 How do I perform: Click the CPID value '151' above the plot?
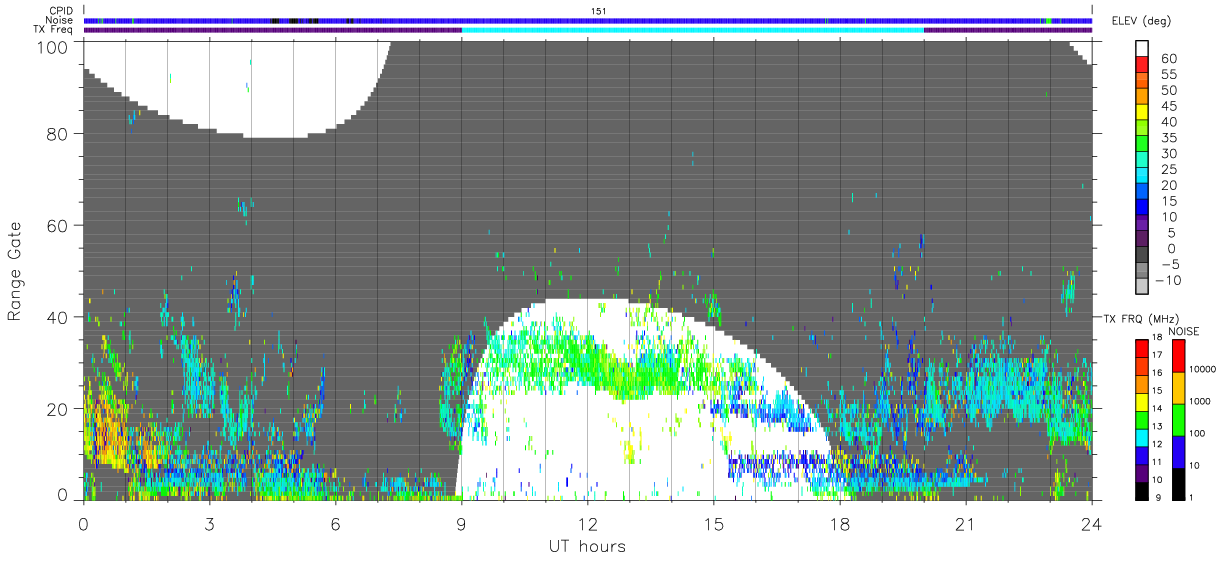598,11
